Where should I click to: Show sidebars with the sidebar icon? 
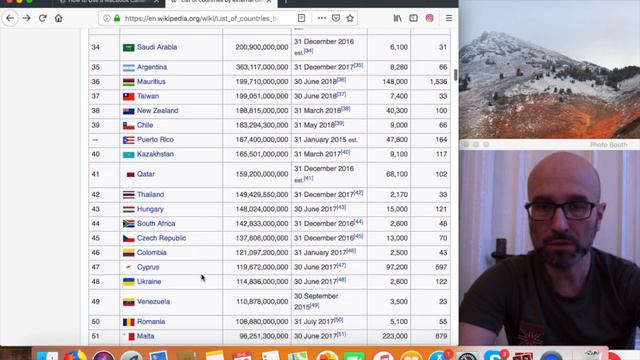[413, 18]
